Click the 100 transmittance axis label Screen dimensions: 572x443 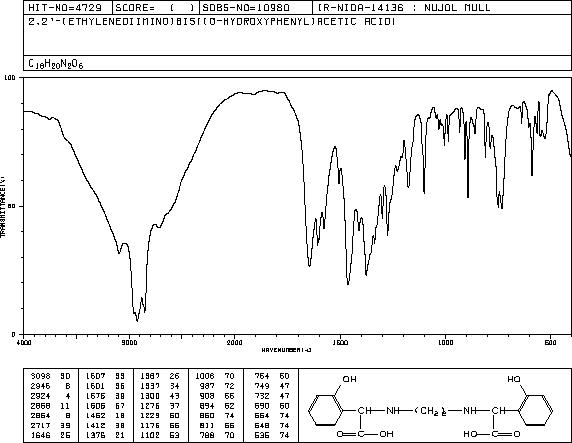point(9,77)
